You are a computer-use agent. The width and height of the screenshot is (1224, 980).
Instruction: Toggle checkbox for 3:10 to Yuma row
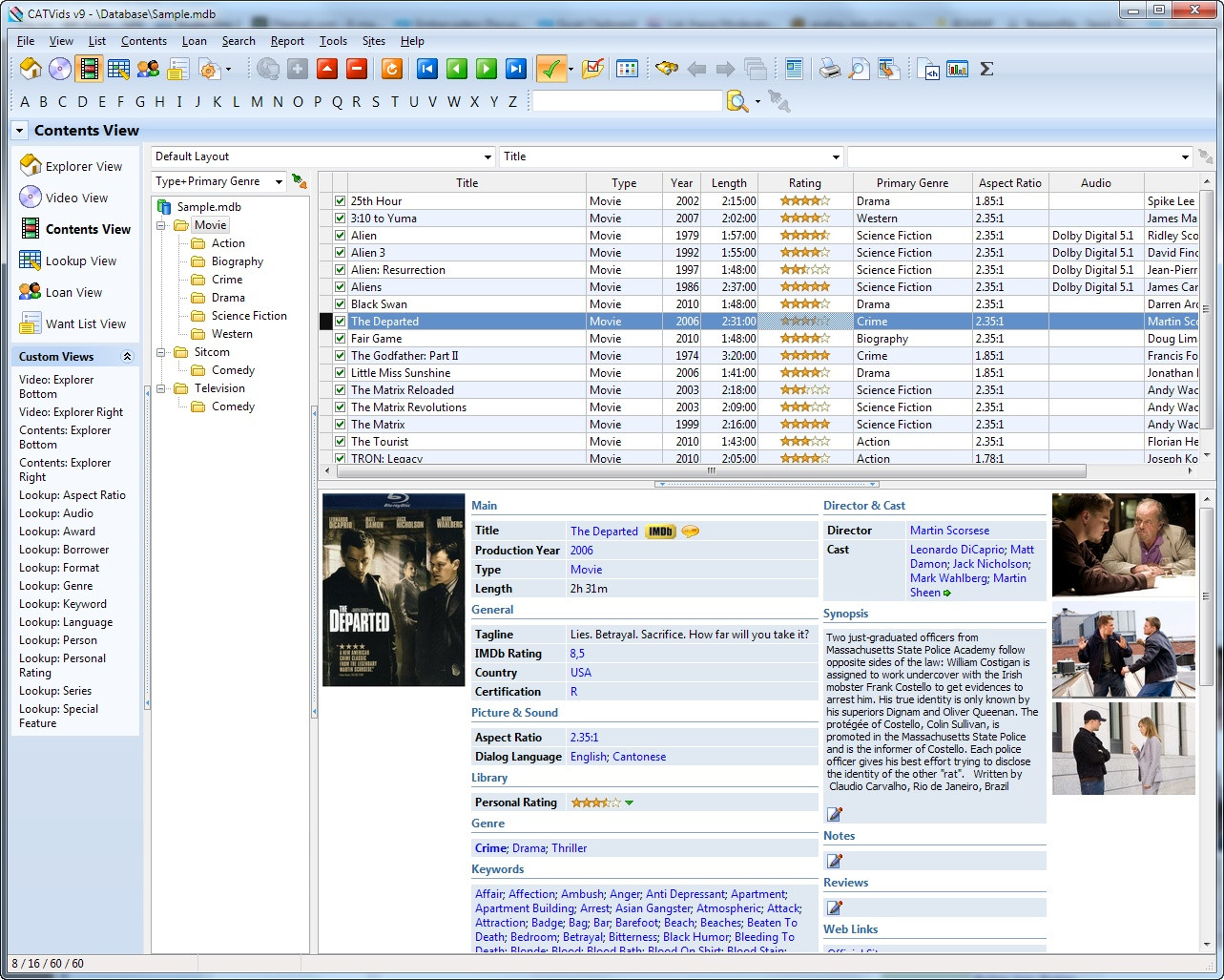tap(340, 219)
